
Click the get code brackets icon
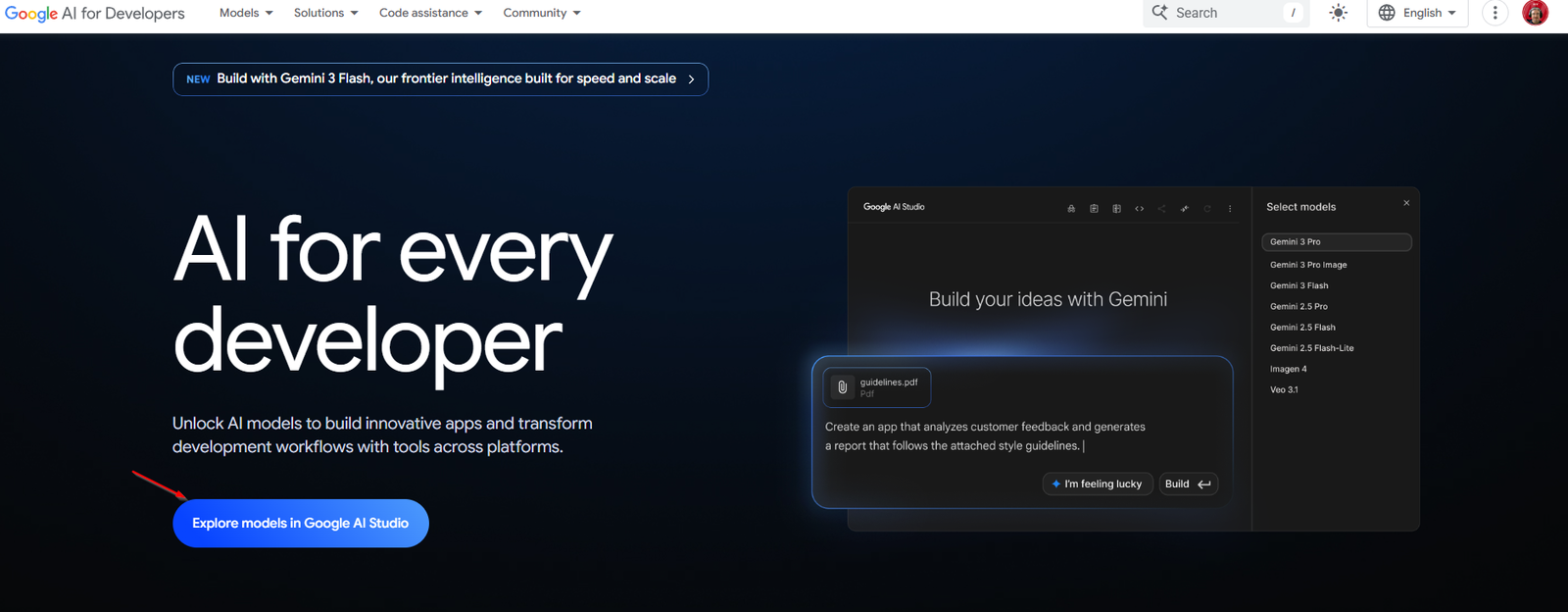coord(1139,208)
